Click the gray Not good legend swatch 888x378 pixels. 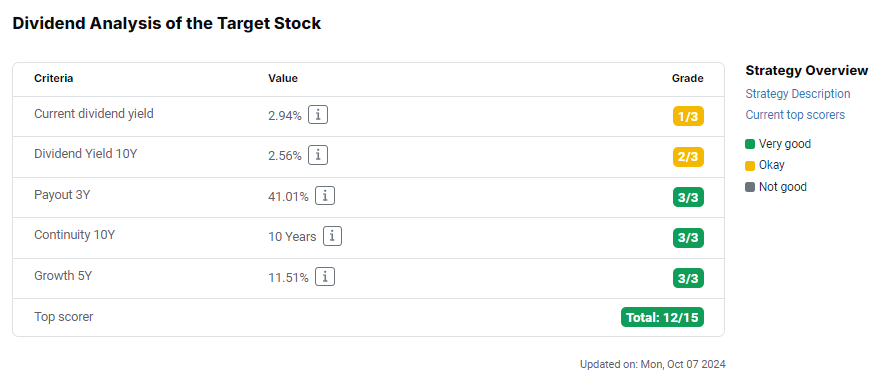[750, 187]
